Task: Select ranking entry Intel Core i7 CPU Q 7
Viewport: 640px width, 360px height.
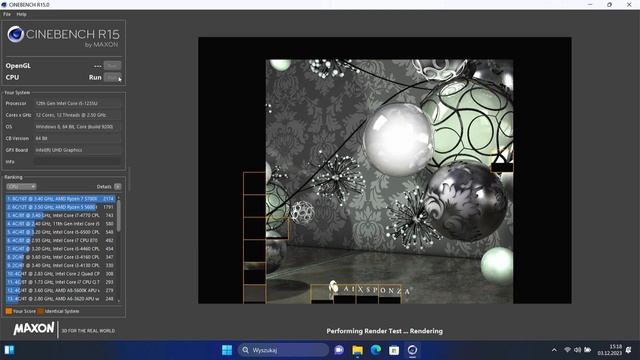Action: point(61,282)
